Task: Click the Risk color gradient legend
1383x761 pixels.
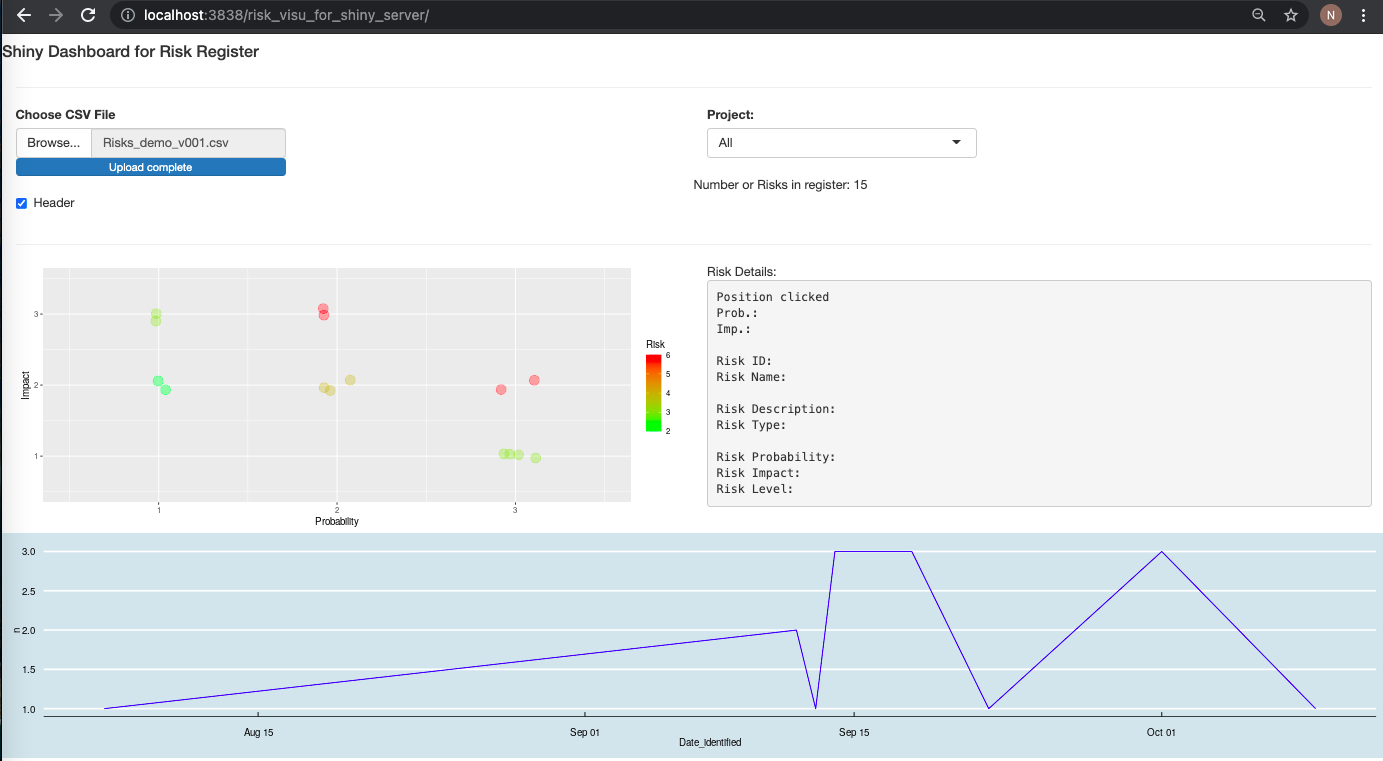Action: point(655,390)
